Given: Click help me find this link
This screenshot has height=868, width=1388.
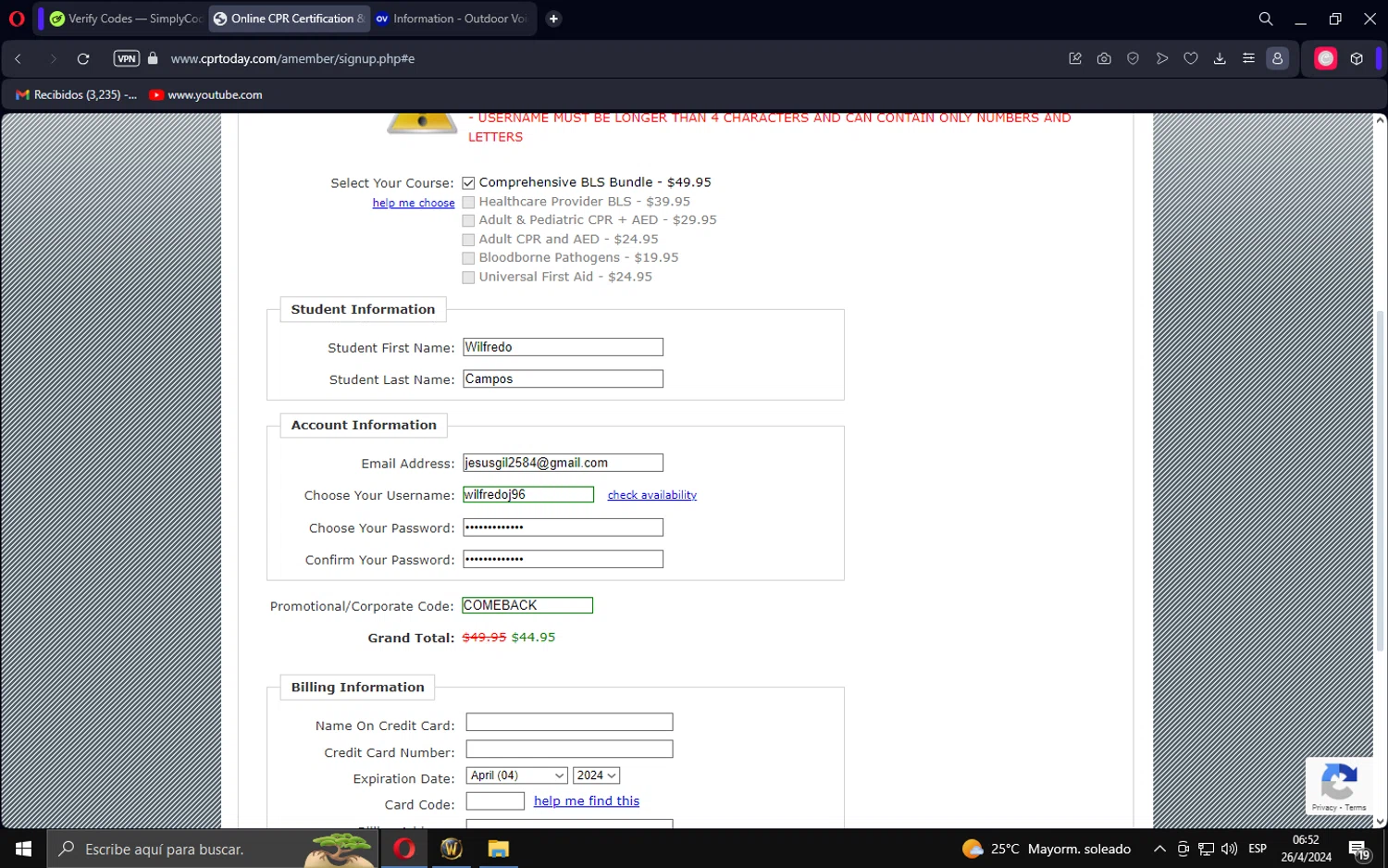Looking at the screenshot, I should click(x=587, y=801).
